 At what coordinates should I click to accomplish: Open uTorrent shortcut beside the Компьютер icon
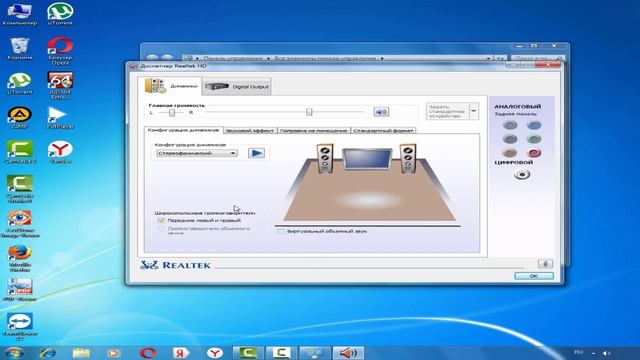pos(60,14)
